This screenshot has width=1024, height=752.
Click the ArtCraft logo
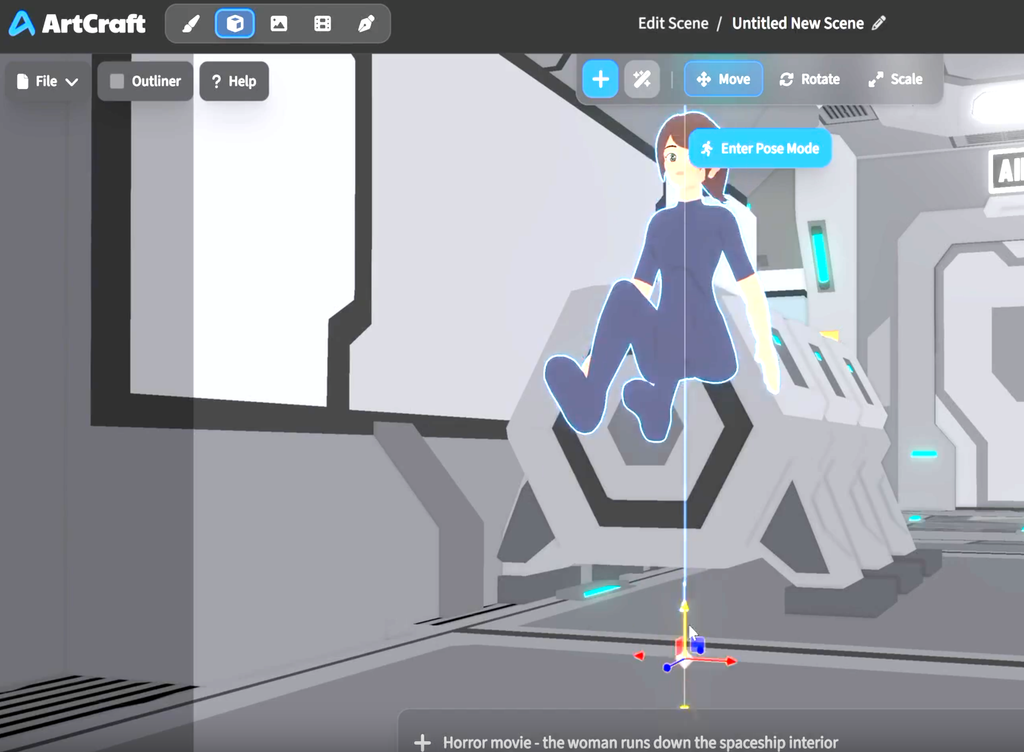point(77,24)
